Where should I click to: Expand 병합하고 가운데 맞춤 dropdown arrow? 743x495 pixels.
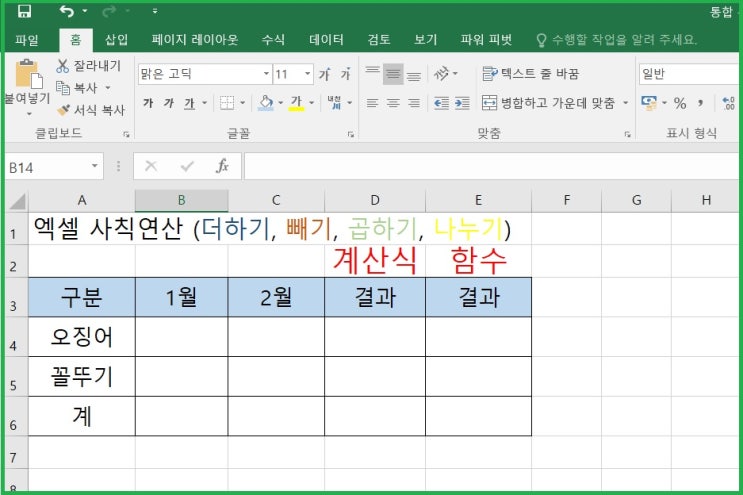coord(625,103)
